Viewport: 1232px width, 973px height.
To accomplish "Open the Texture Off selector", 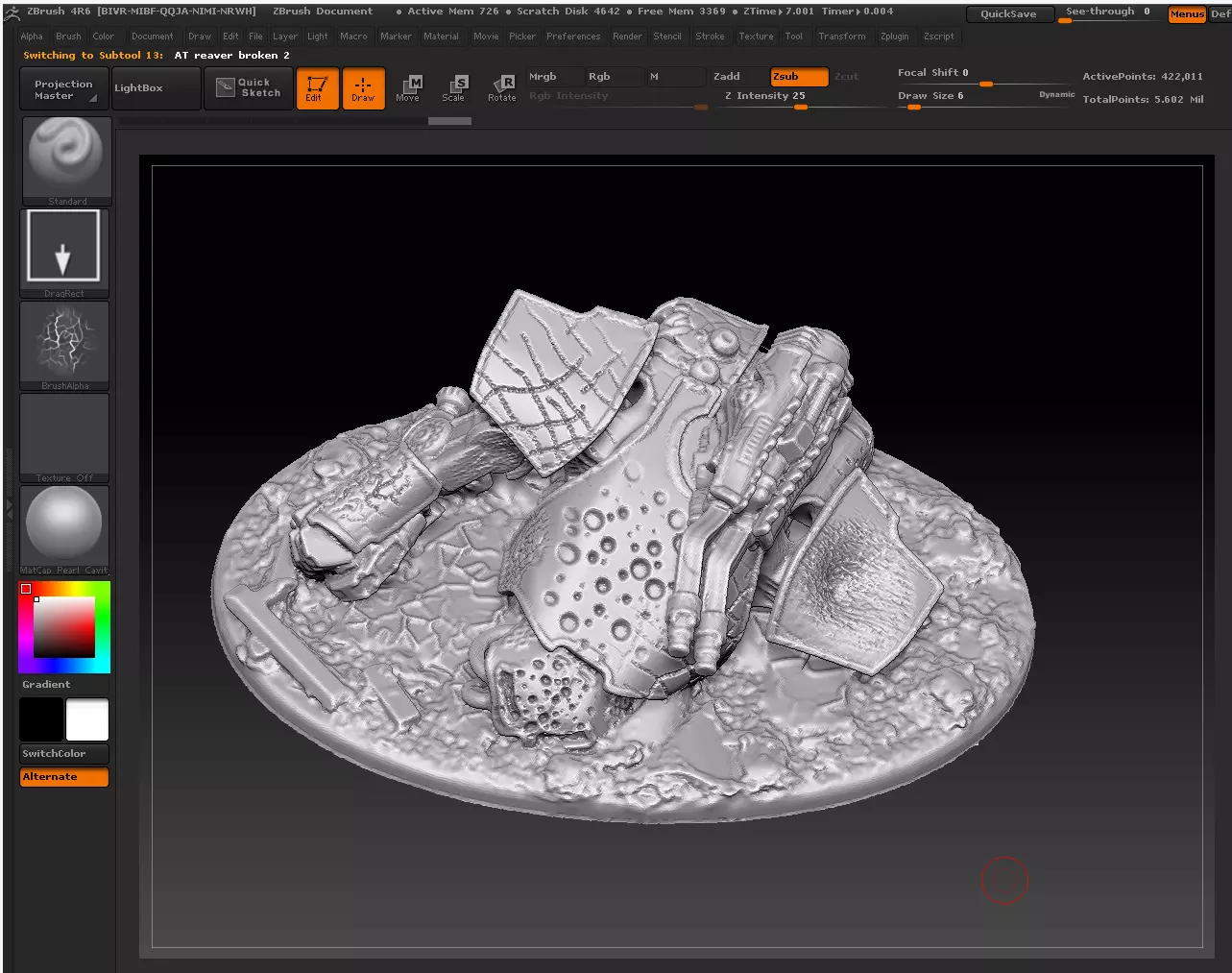I will pos(64,438).
